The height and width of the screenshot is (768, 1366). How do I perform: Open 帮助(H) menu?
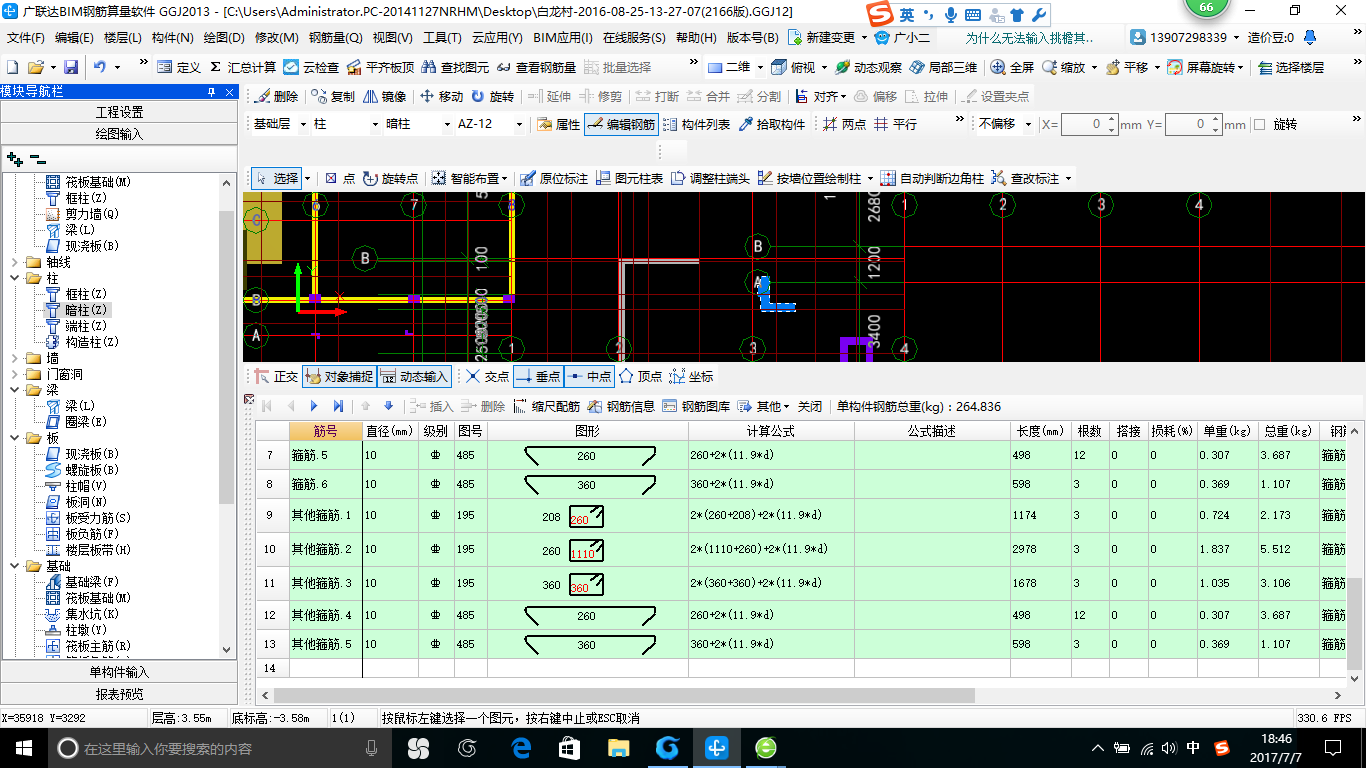(x=696, y=38)
